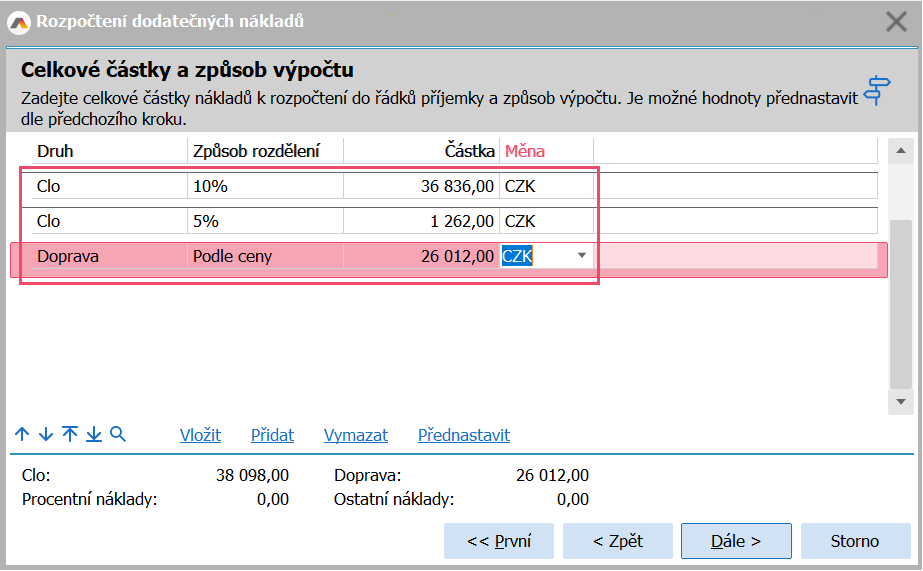Viewport: 923px width, 571px height.
Task: Jump to last row arrow icon
Action: click(94, 434)
